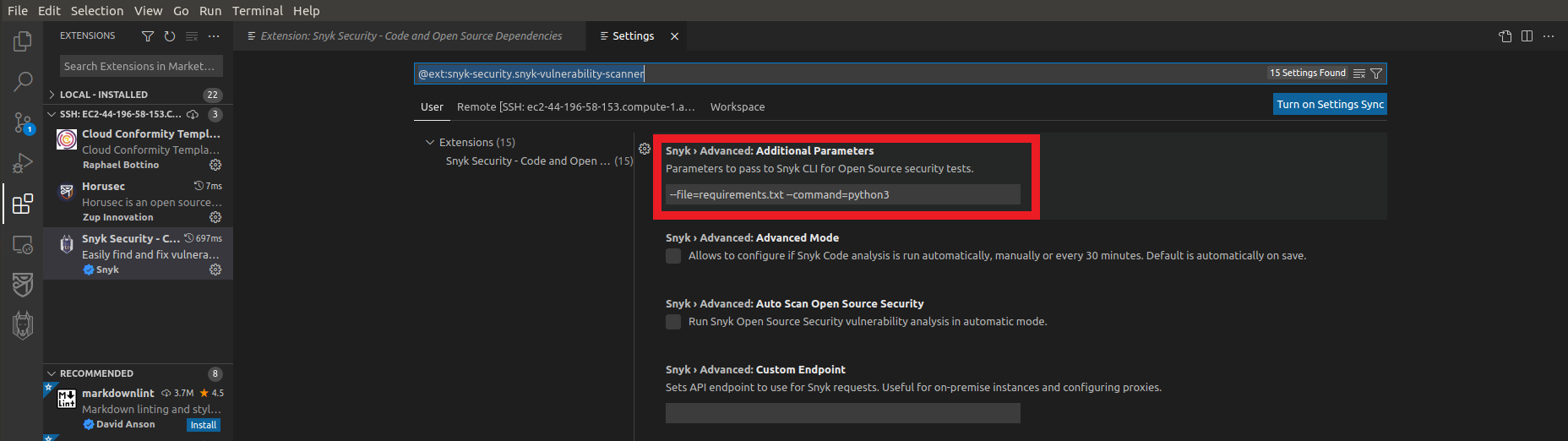Open the Edit menu

coord(49,11)
